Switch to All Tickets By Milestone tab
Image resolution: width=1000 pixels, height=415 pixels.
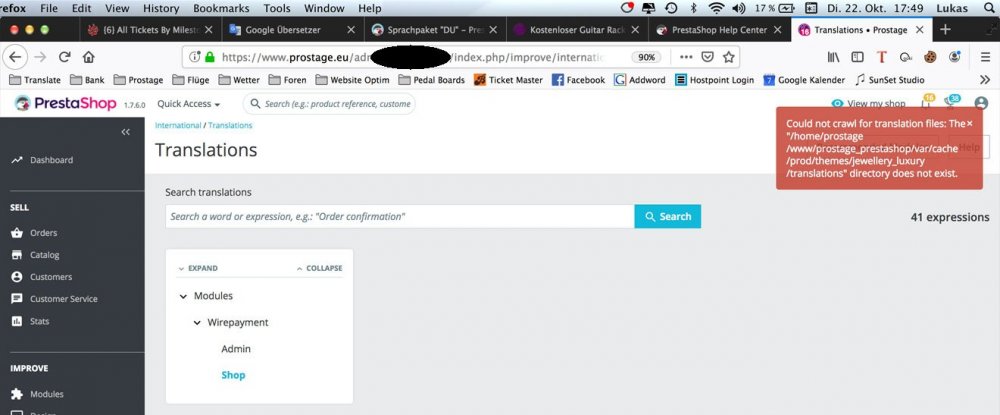151,29
